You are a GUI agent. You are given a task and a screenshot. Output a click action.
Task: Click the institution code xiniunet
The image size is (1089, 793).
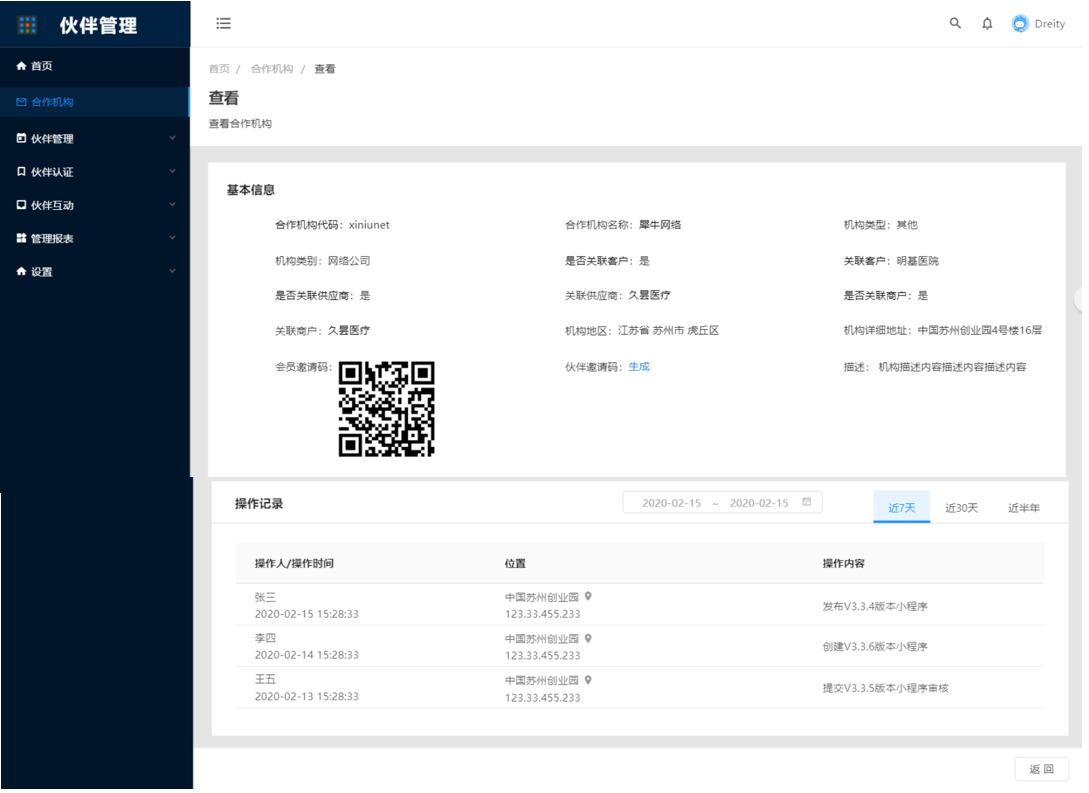point(369,225)
